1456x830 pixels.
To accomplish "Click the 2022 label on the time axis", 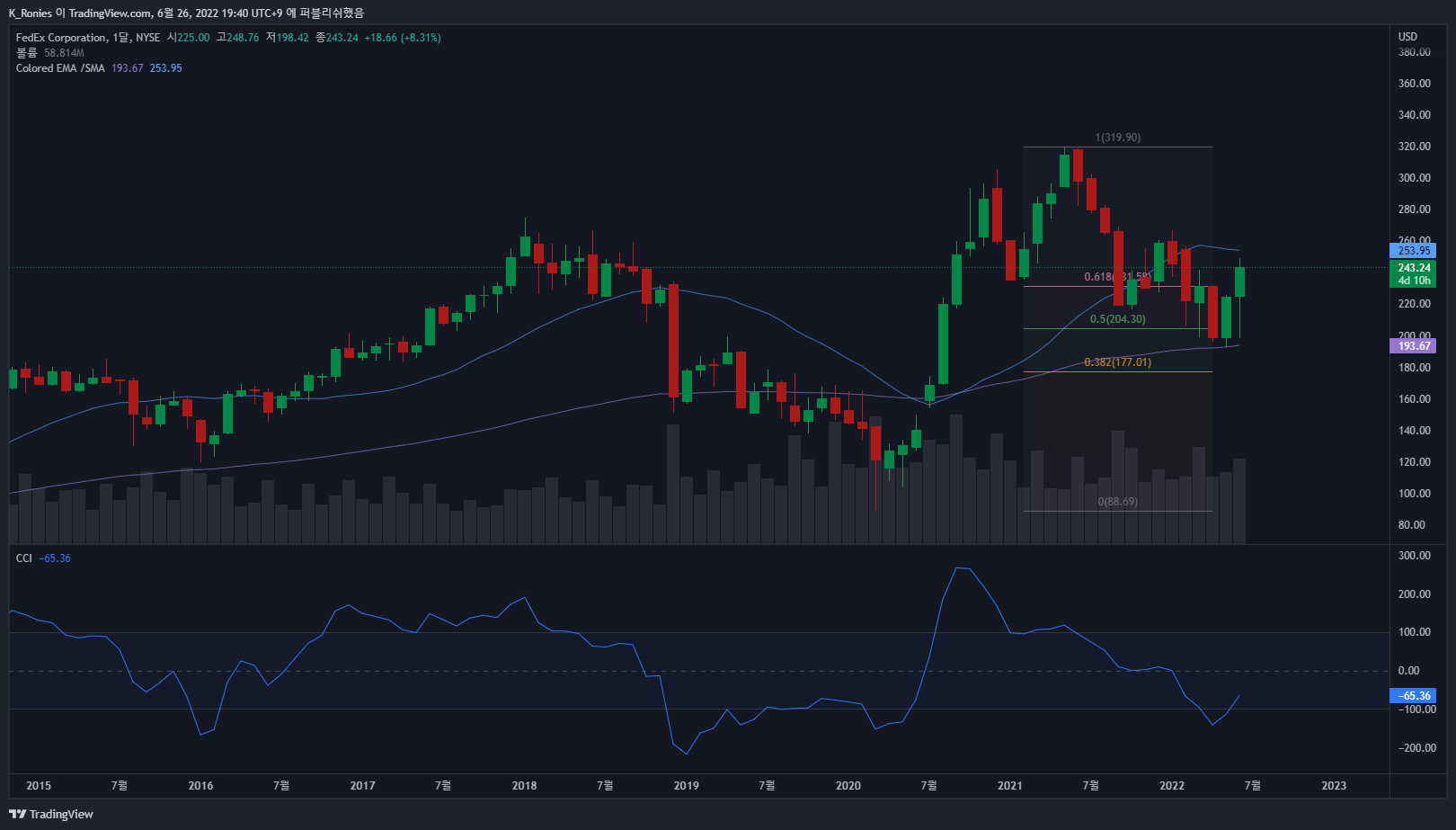I will coord(1172,786).
